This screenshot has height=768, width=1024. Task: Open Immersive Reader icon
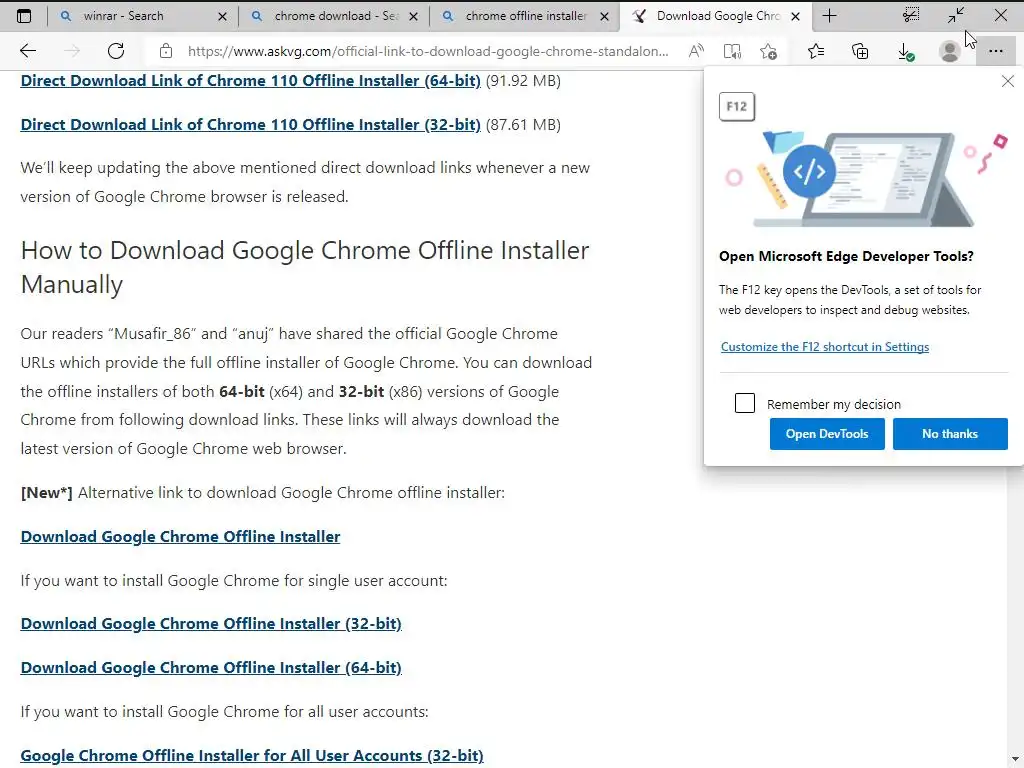[x=732, y=51]
